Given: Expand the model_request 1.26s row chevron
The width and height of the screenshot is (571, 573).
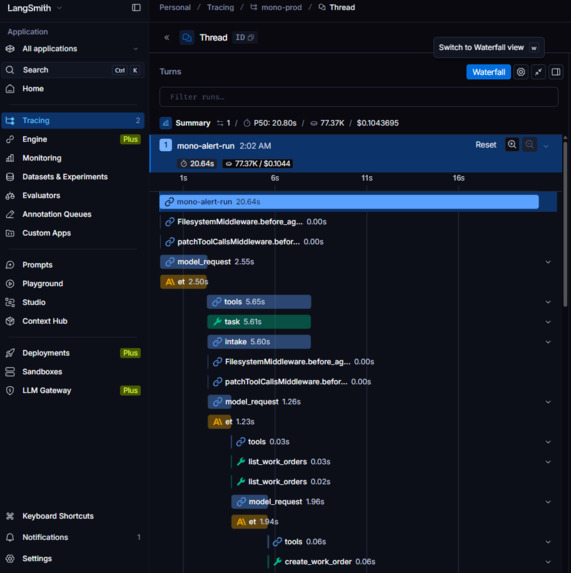Looking at the screenshot, I should coord(548,402).
